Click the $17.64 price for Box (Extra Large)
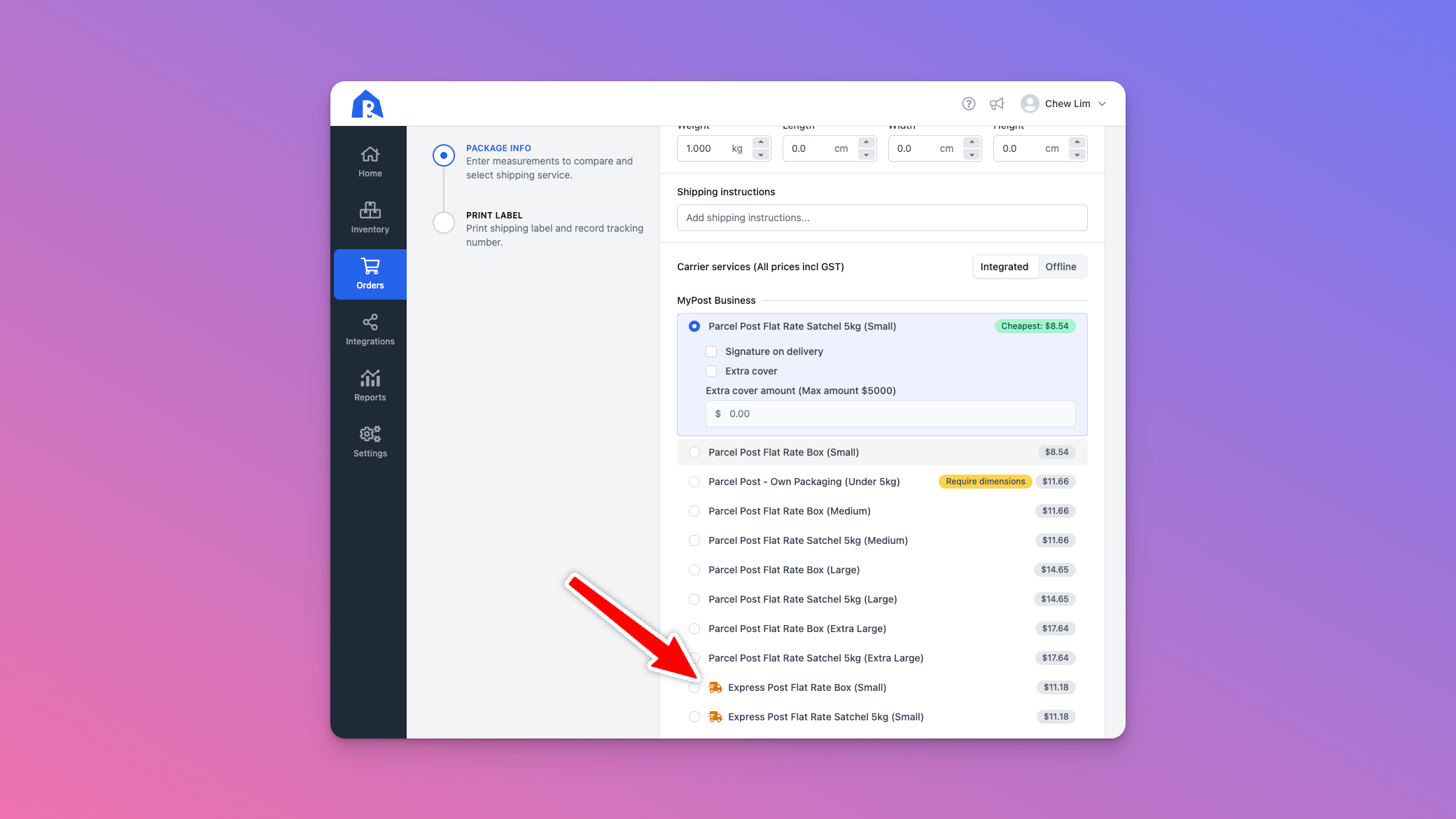 [x=1055, y=629]
